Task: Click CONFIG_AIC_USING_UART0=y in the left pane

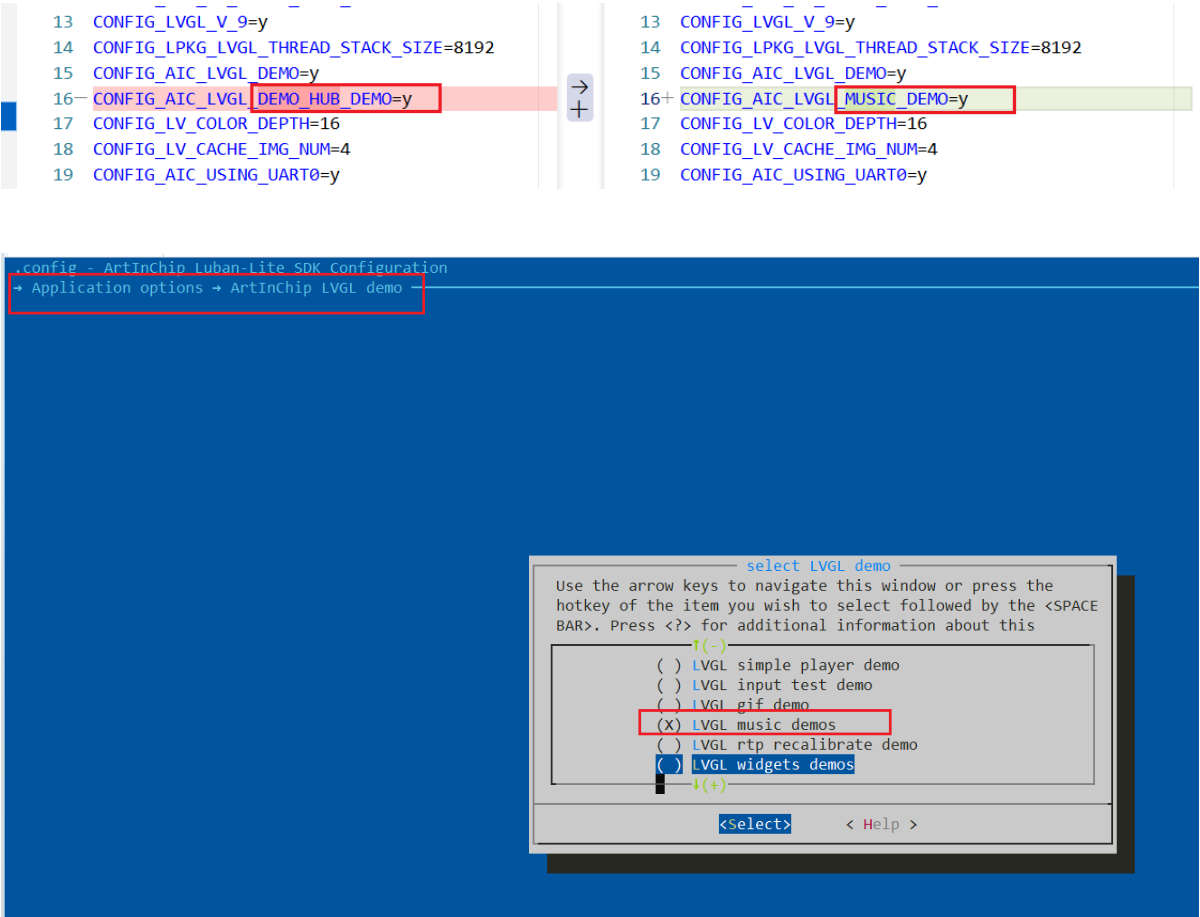Action: pos(216,175)
